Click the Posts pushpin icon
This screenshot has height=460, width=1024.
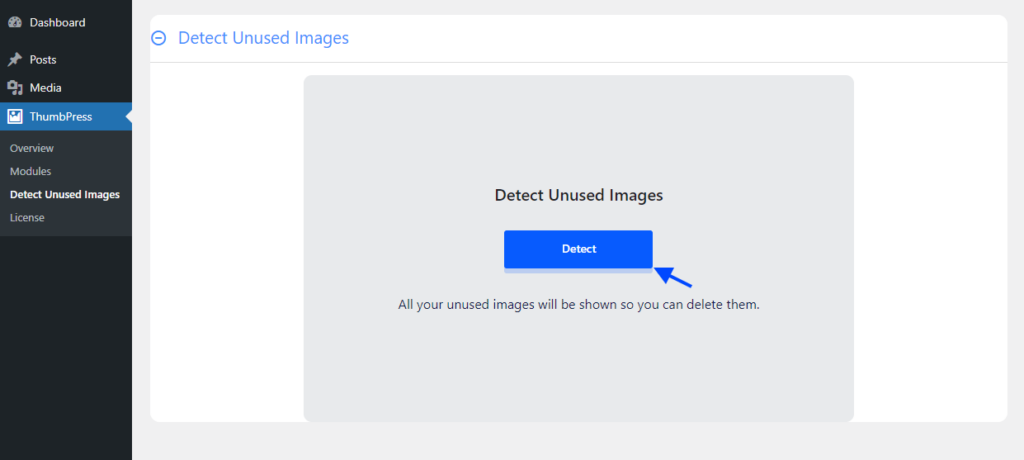click(14, 59)
